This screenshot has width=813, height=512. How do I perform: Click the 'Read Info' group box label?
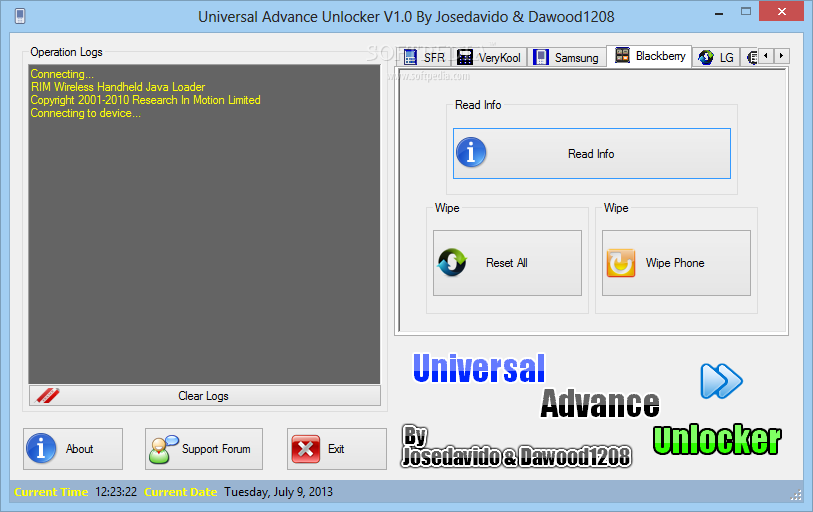point(478,105)
